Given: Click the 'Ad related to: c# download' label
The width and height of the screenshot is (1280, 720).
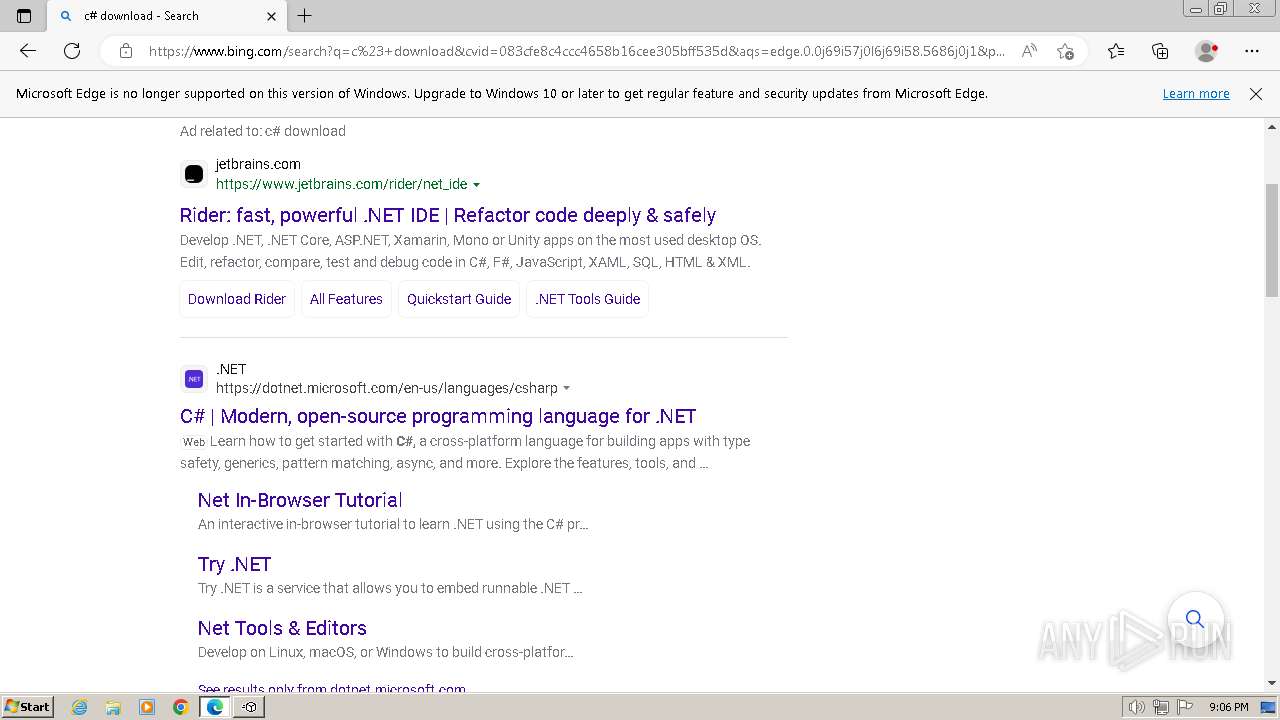Looking at the screenshot, I should pos(263,131).
